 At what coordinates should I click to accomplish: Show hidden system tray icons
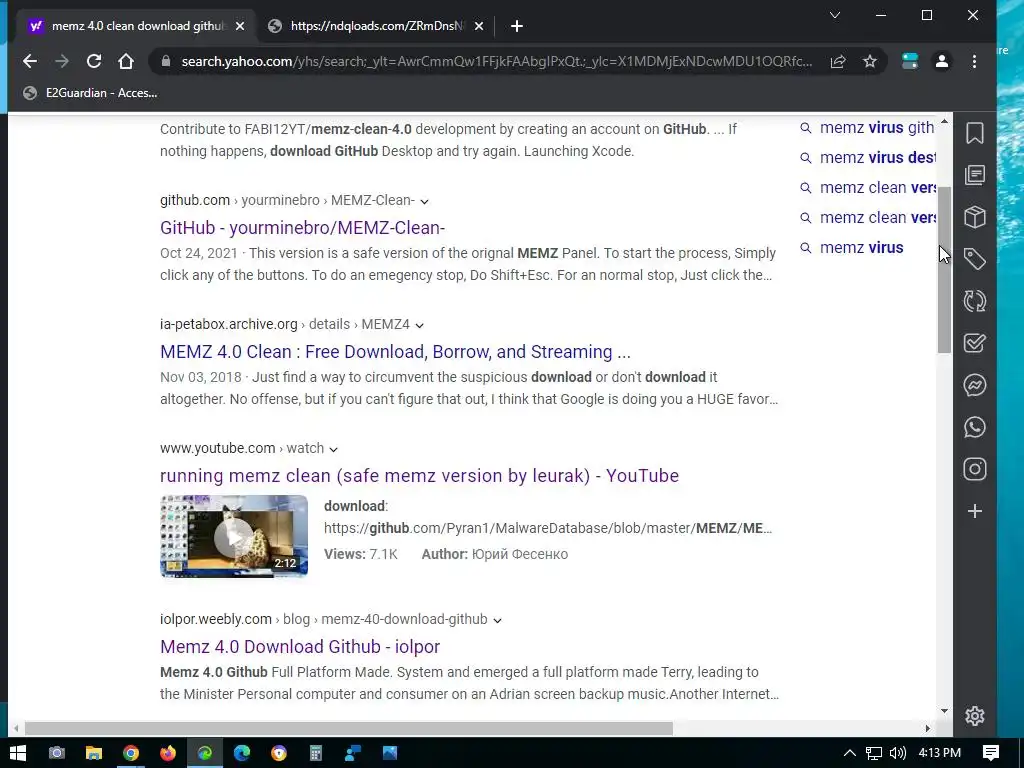tap(850, 753)
